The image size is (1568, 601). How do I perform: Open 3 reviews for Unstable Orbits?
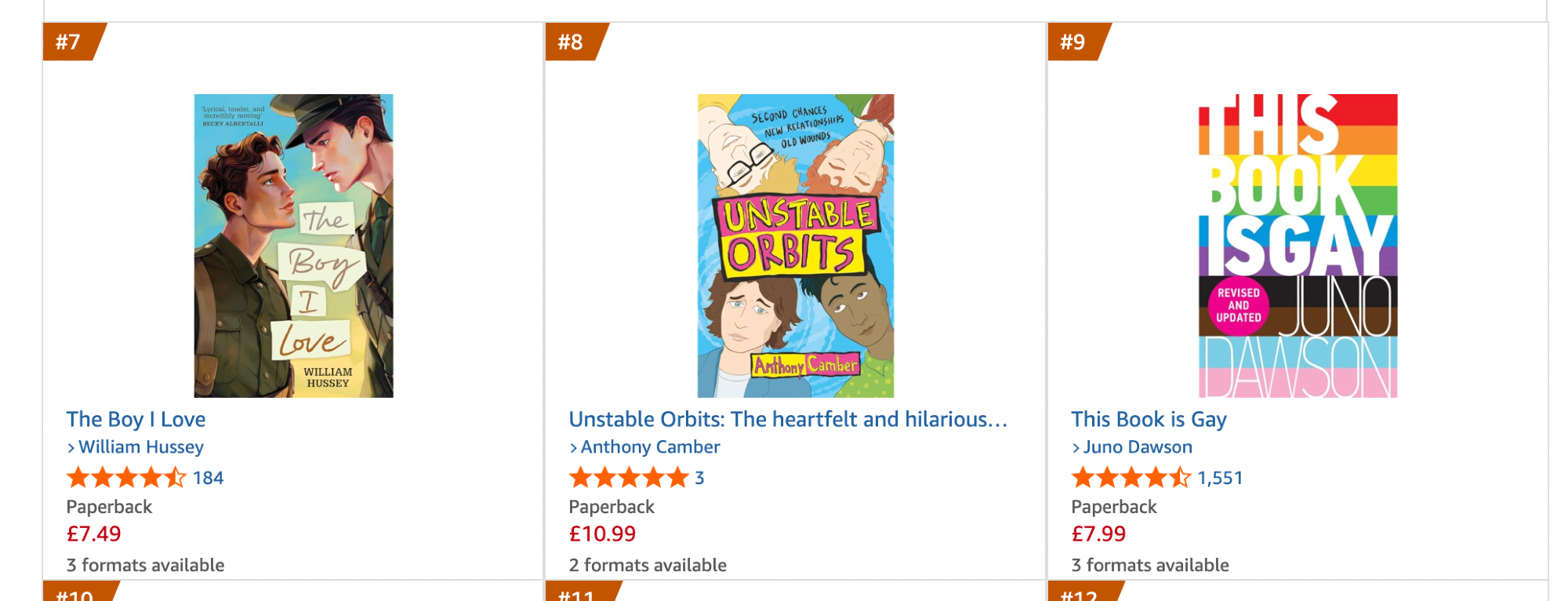tap(699, 478)
